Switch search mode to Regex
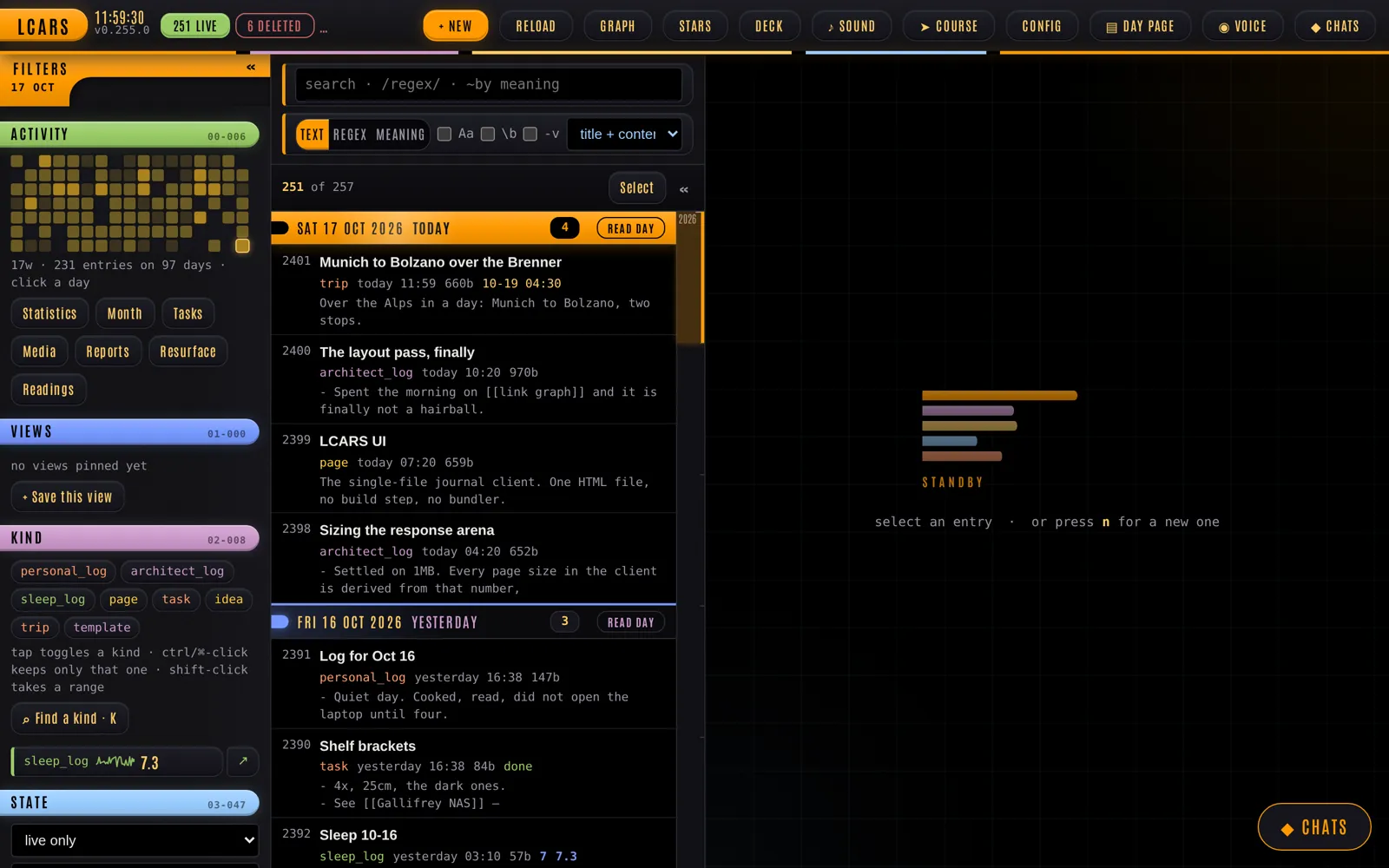1389x868 pixels. pyautogui.click(x=350, y=135)
